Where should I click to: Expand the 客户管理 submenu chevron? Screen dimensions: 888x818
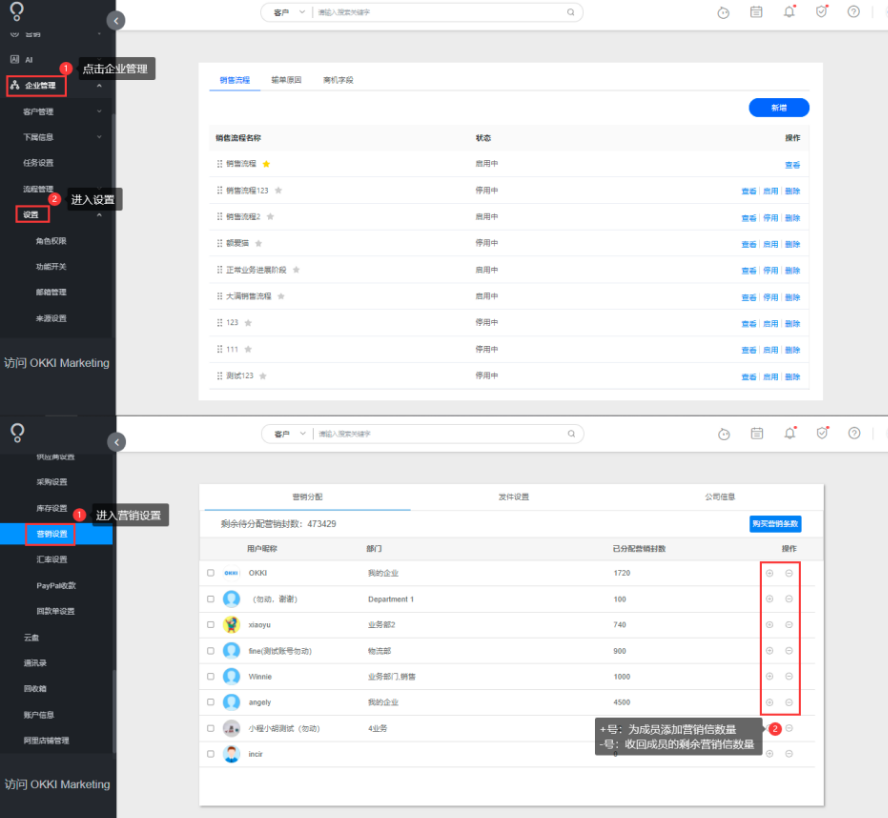pos(99,112)
